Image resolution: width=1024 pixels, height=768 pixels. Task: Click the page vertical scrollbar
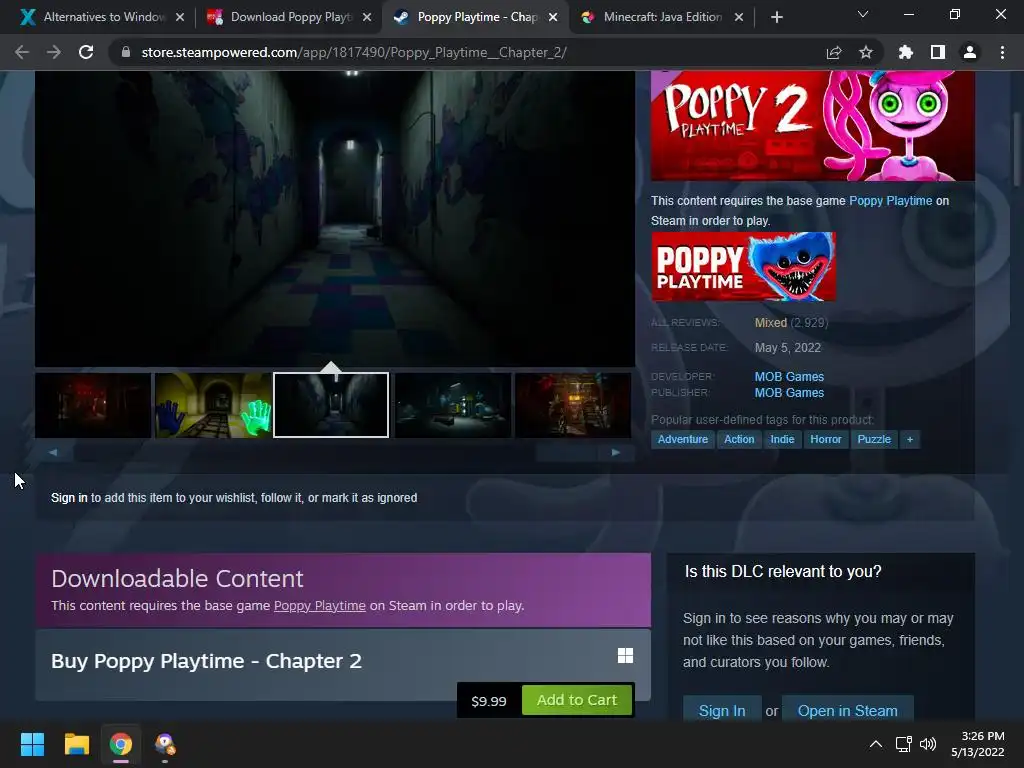(1016, 150)
